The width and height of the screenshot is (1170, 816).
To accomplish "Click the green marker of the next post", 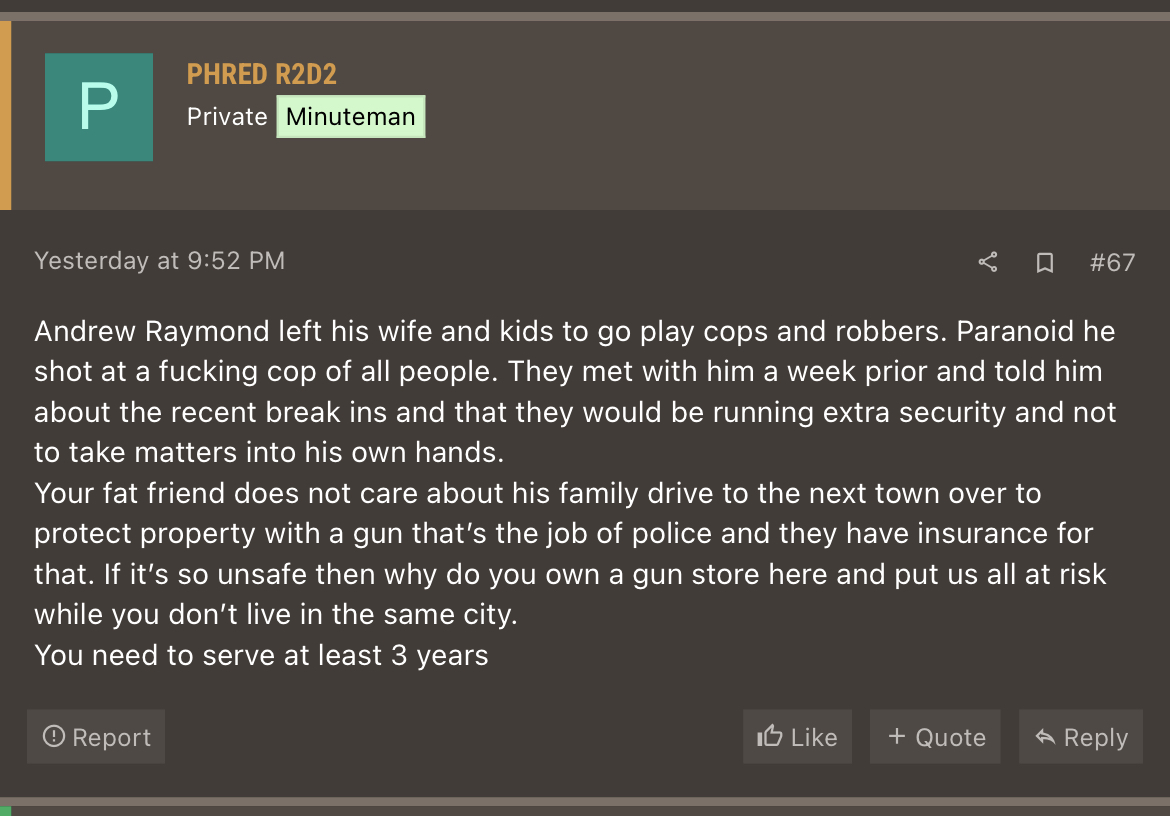I will [x=5, y=811].
